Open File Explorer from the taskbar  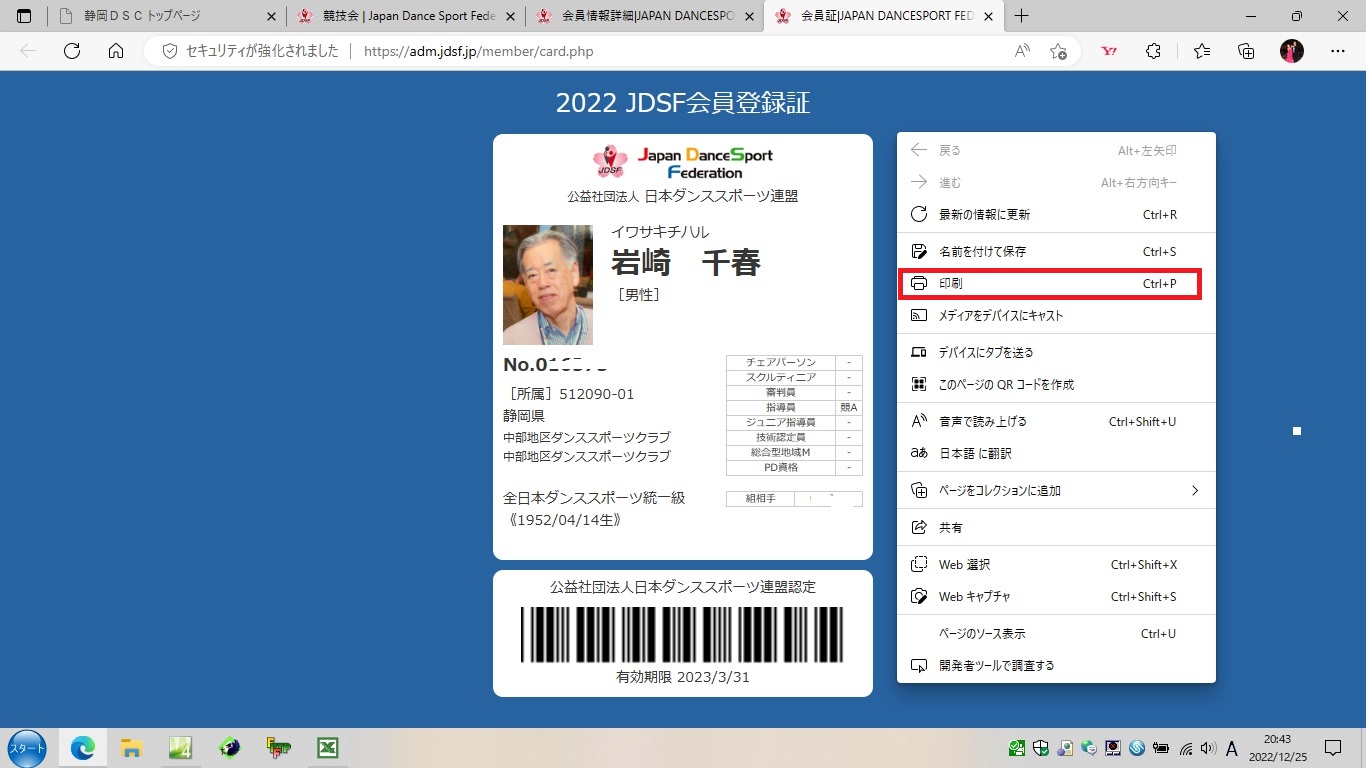131,748
